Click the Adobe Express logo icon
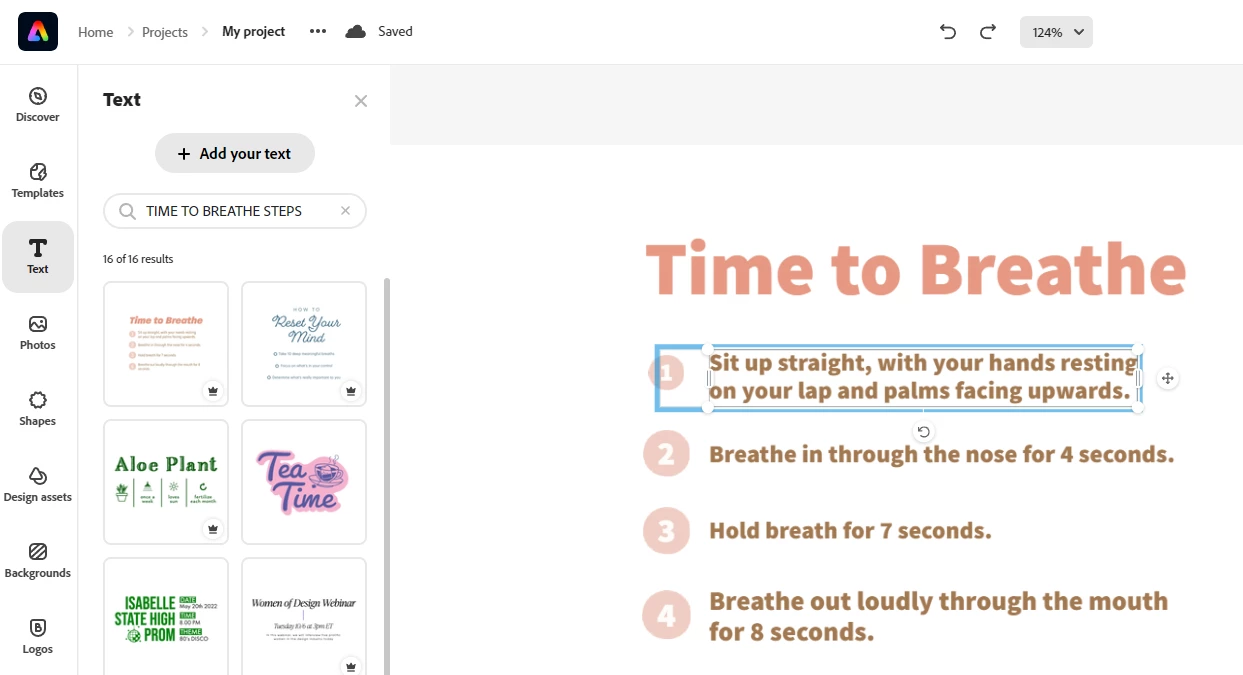1243x675 pixels. (38, 32)
